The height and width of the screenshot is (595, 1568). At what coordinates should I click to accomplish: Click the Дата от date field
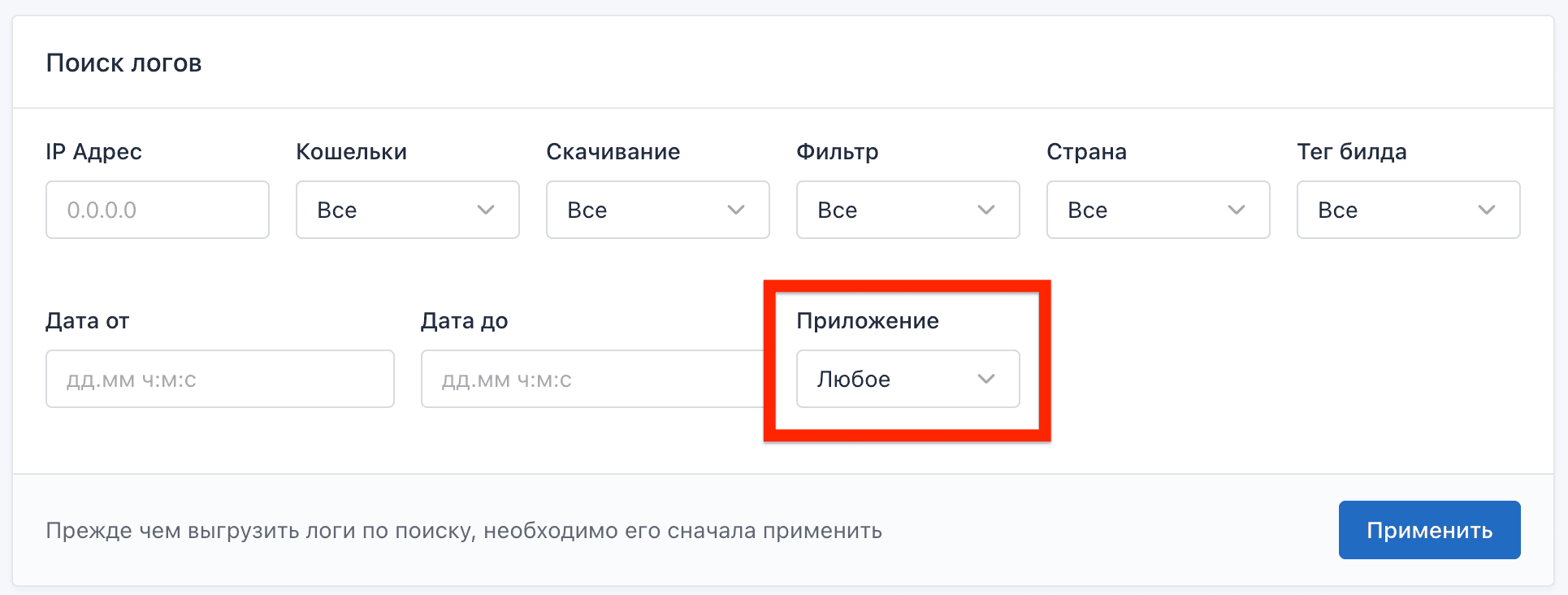point(219,379)
